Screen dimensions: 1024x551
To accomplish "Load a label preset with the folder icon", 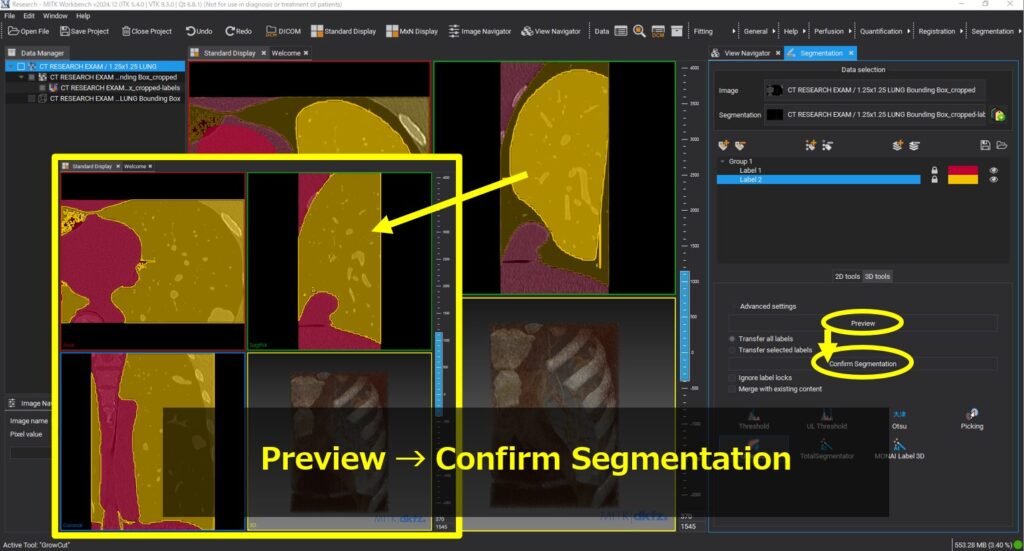I will (x=1002, y=145).
